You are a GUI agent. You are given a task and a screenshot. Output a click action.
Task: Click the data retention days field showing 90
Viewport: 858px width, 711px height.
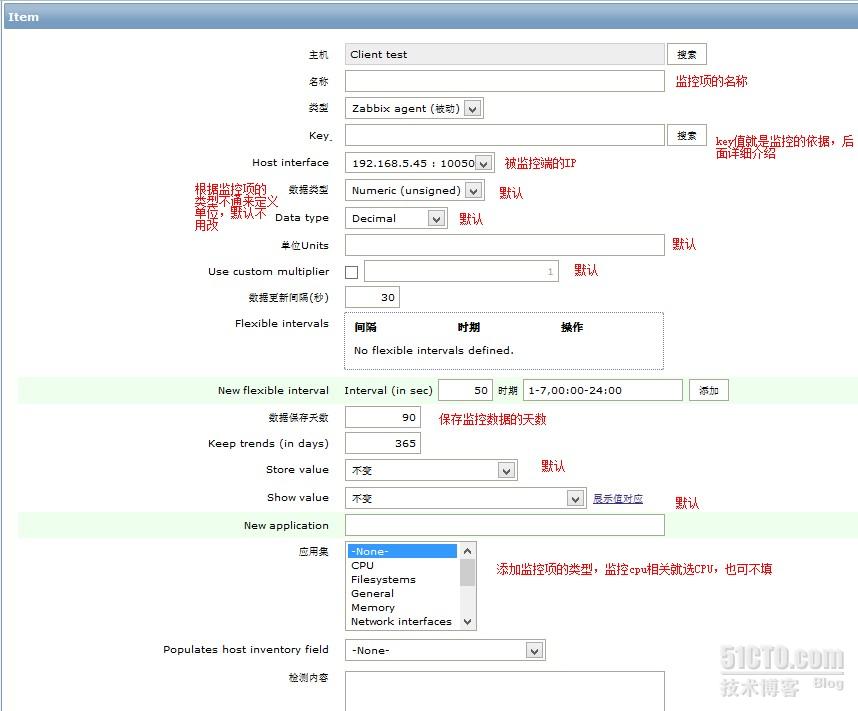pyautogui.click(x=382, y=417)
